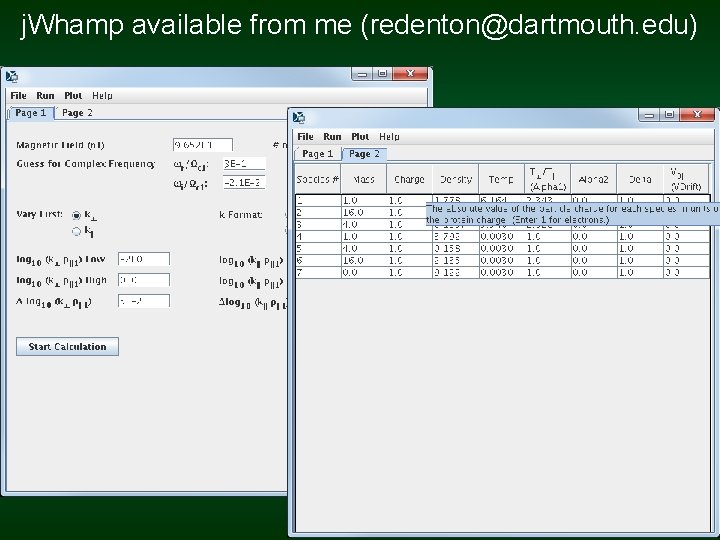Viewport: 720px width, 540px height.
Task: Select the Alpha1 cell of species 5
Action: pos(548,248)
